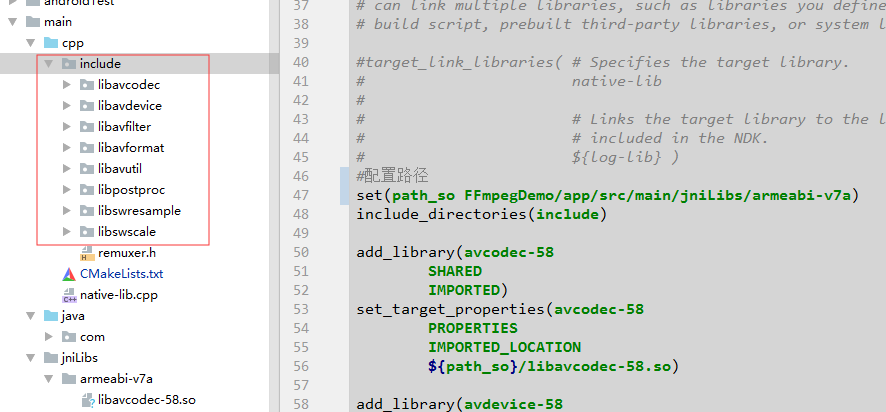Select libavformat in the project tree
The image size is (886, 412).
[x=131, y=148]
